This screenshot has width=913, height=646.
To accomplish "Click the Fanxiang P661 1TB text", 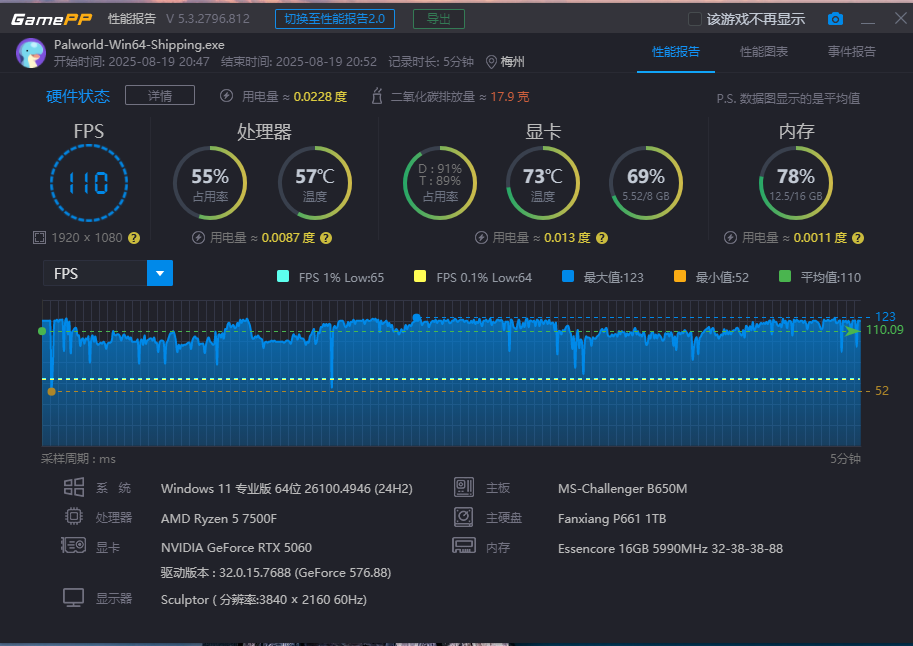I will [x=612, y=518].
